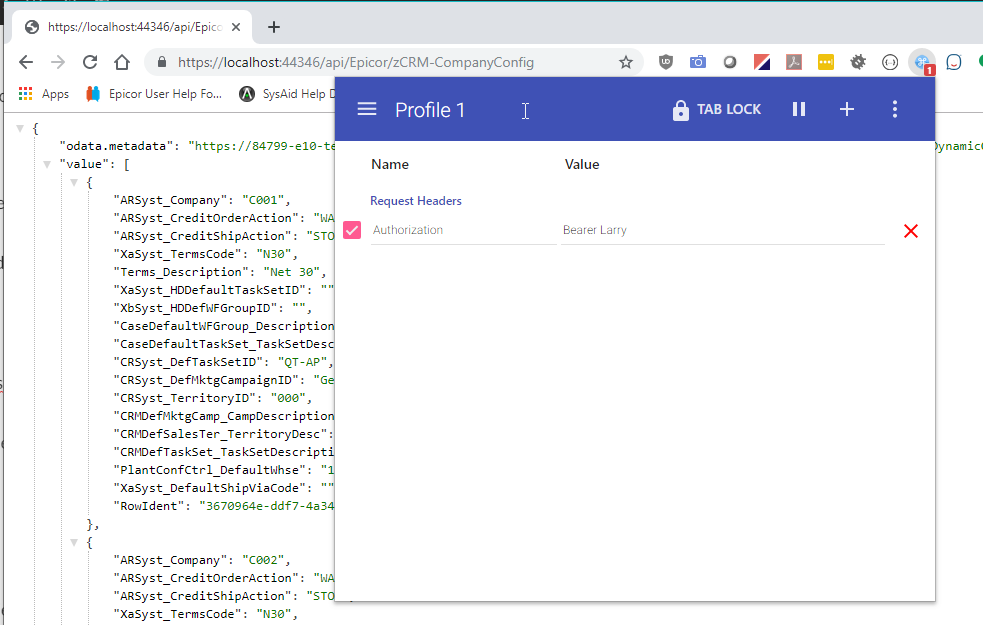Screen dimensions: 983x625
Task: Click the RowIdent GUID value
Action: point(267,506)
